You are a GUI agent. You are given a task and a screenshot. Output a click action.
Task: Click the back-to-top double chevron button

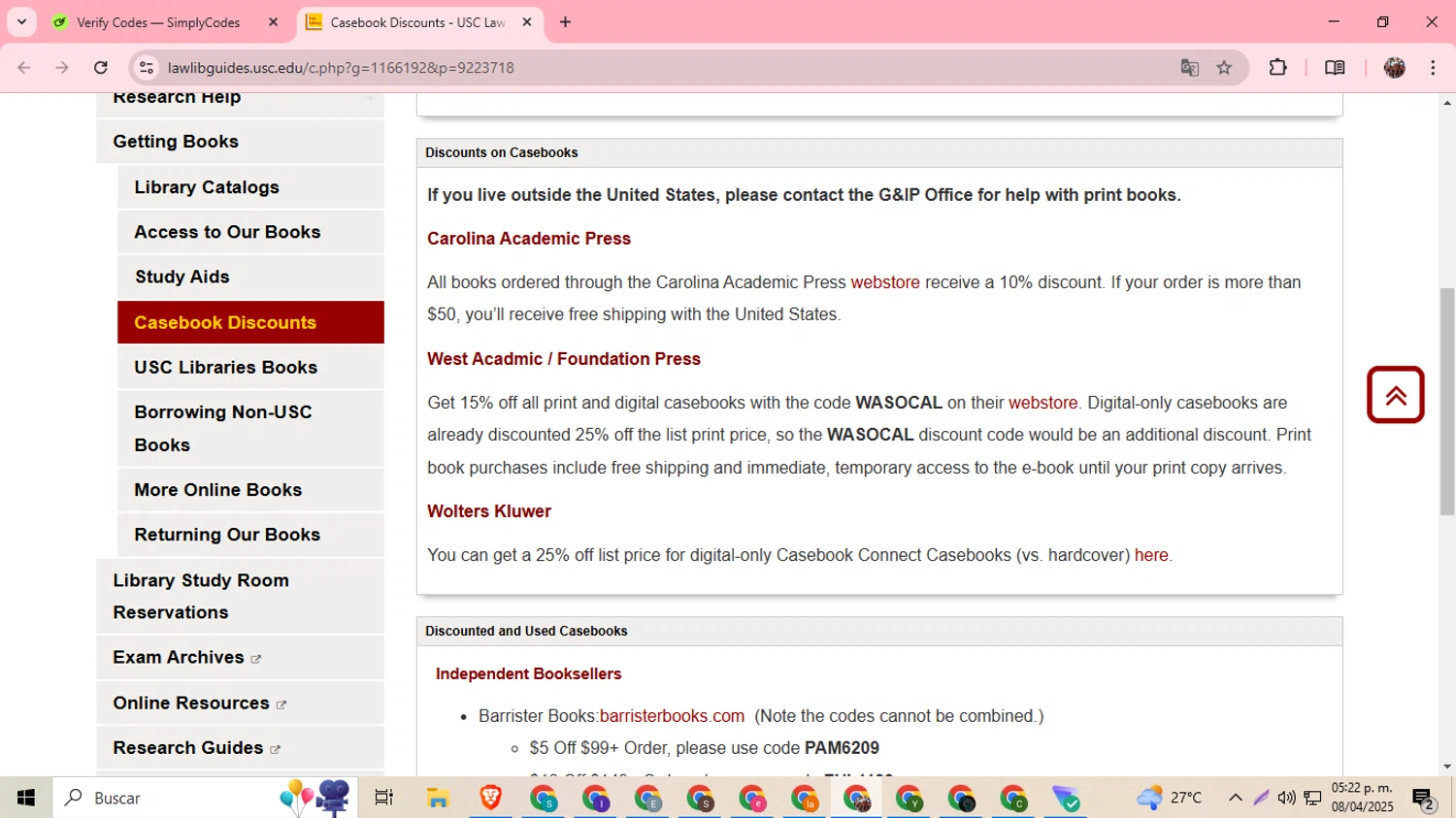click(x=1396, y=395)
